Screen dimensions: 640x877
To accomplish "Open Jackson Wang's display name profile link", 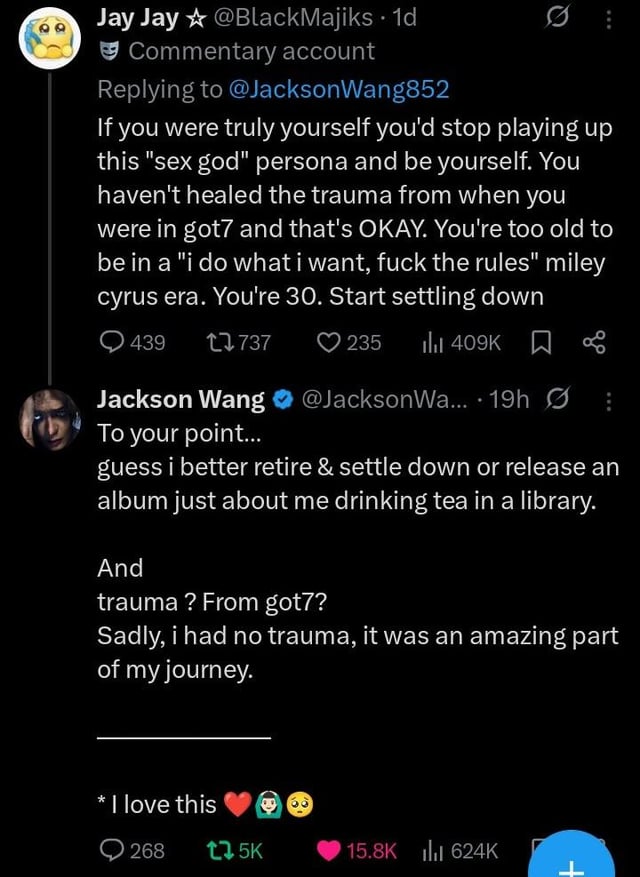I will tap(180, 401).
